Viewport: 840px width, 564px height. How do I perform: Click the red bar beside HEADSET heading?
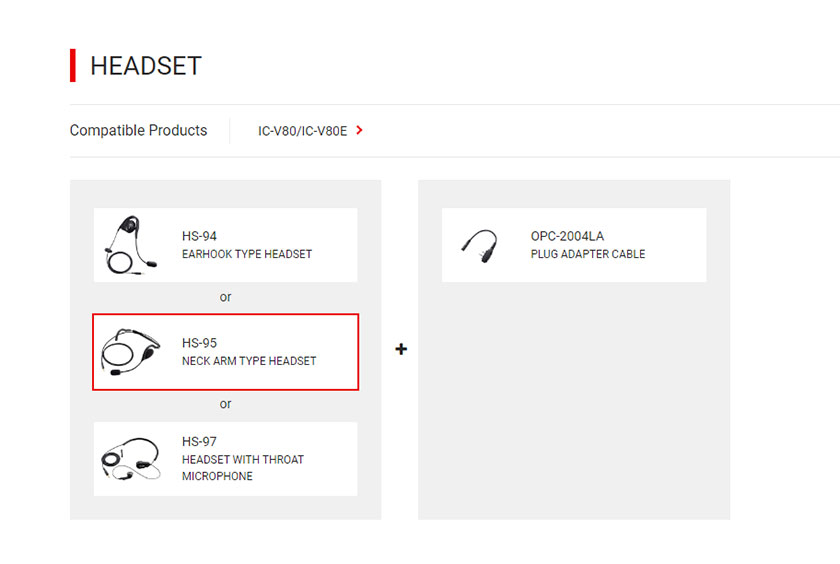[x=73, y=65]
